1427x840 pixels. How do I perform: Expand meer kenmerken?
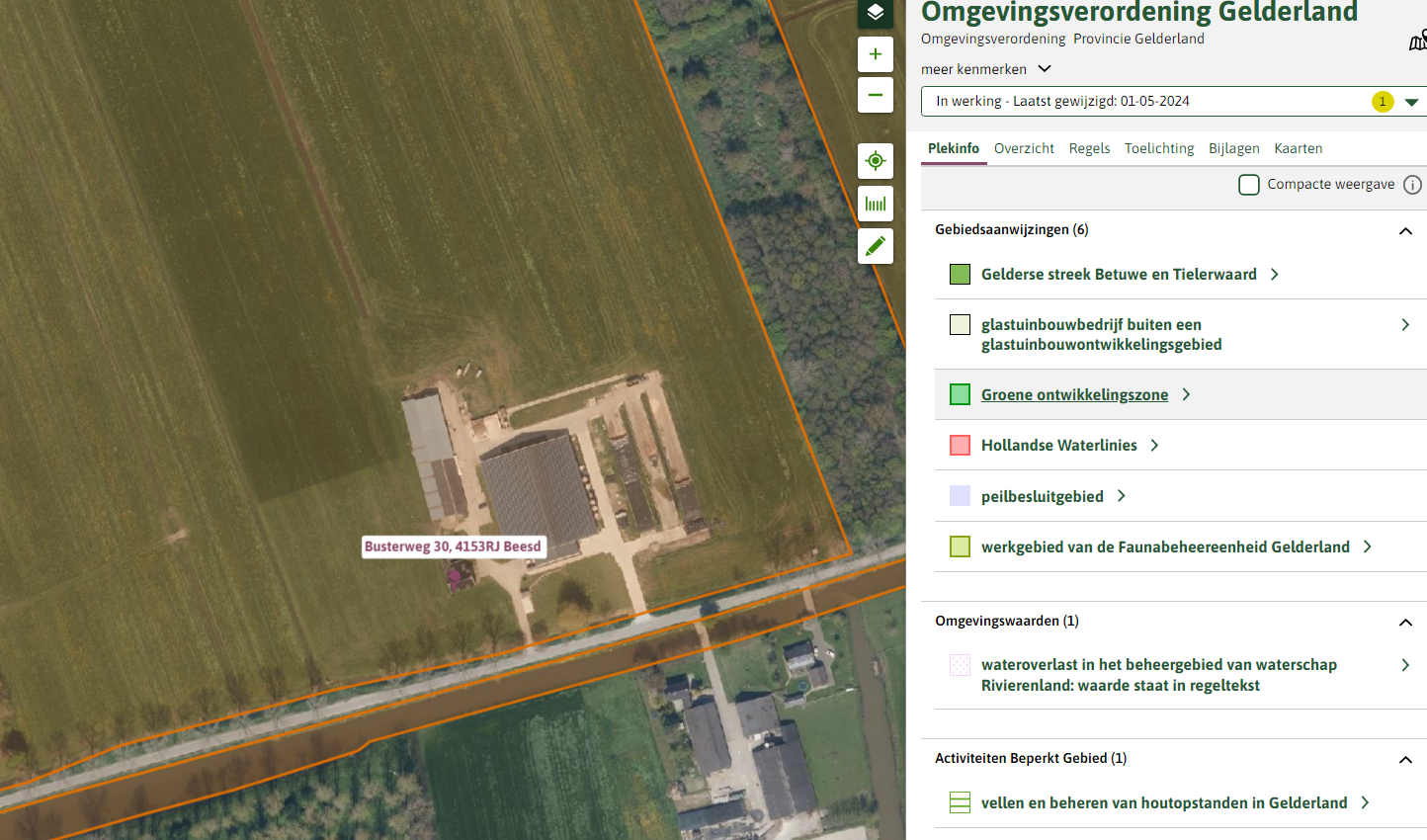986,69
